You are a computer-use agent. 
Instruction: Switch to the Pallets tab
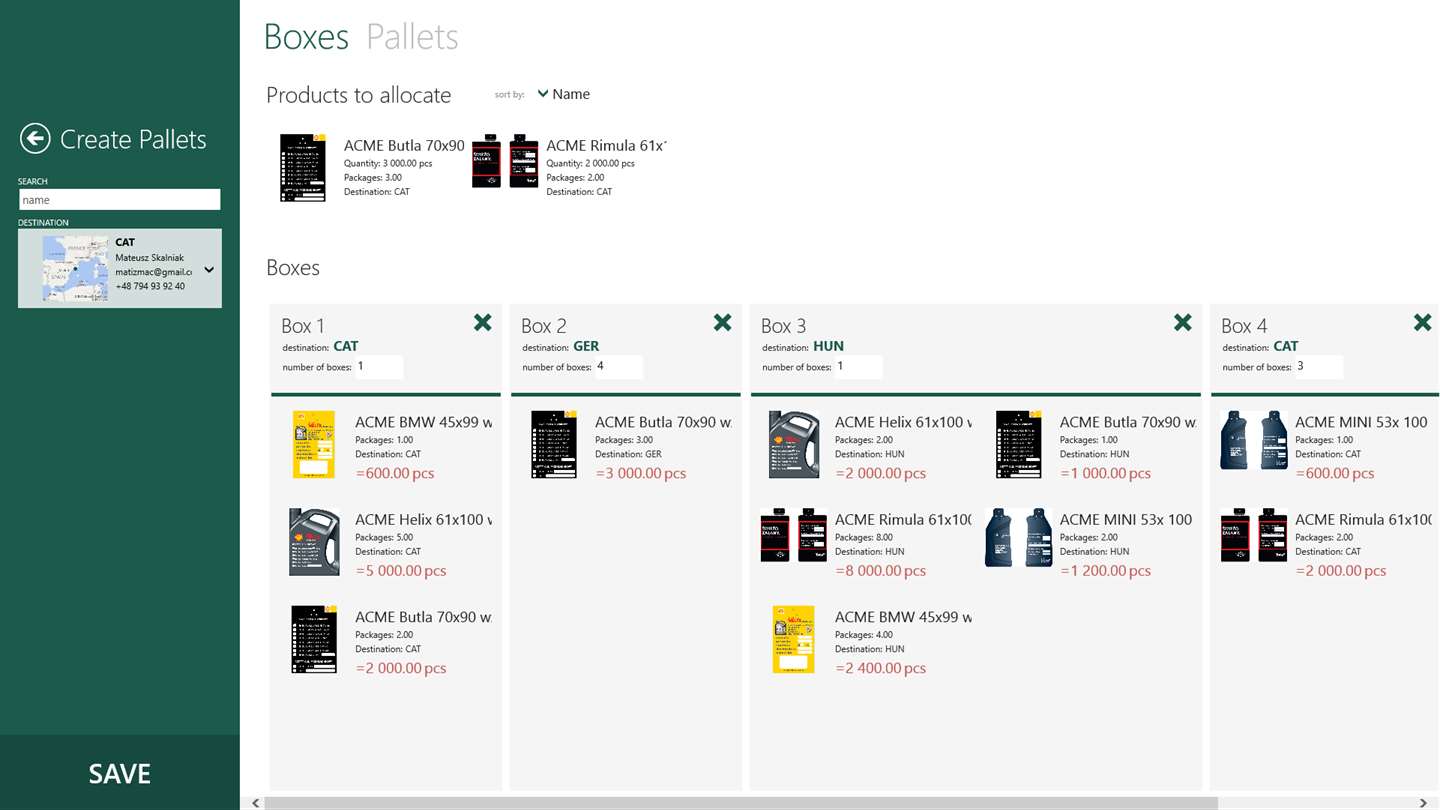(412, 37)
